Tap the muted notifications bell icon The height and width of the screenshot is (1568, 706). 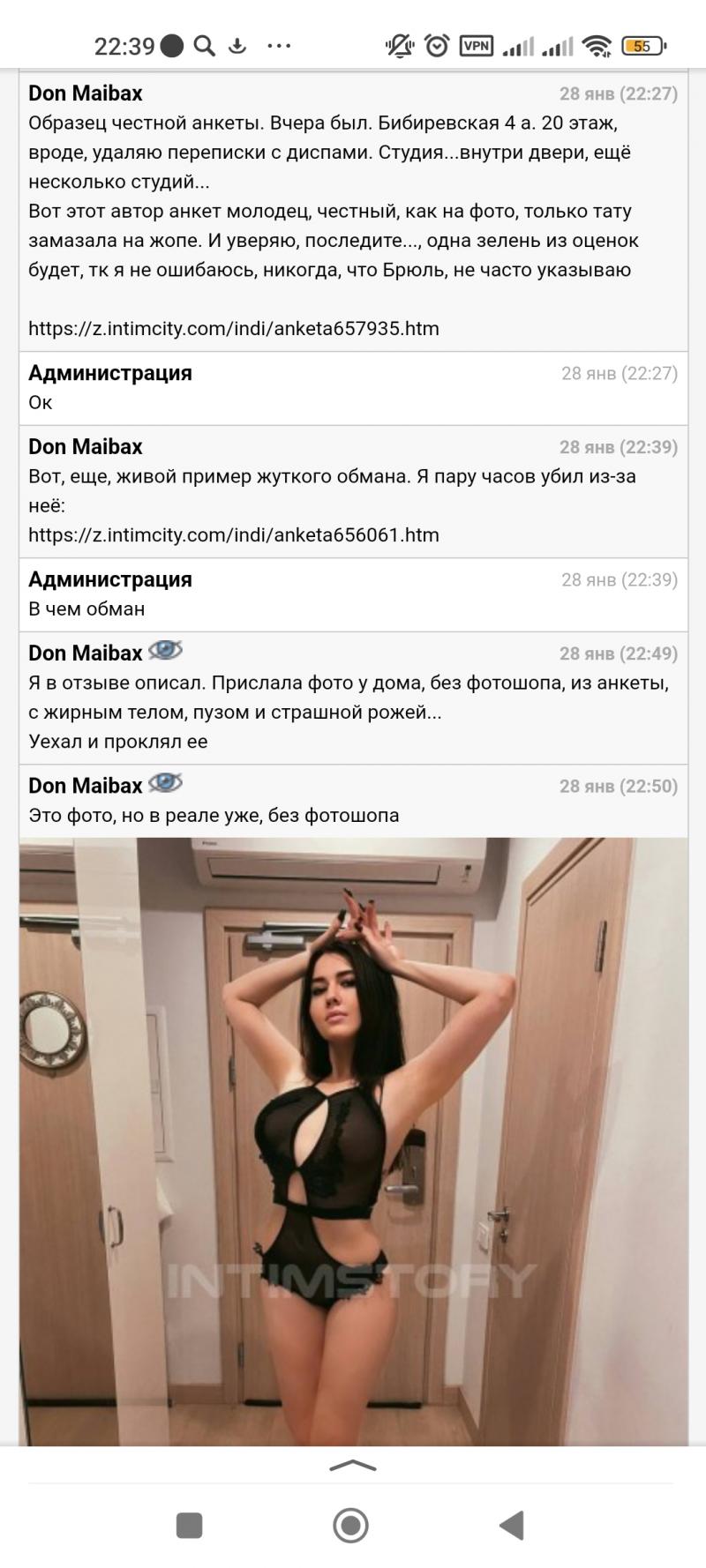coord(401,46)
